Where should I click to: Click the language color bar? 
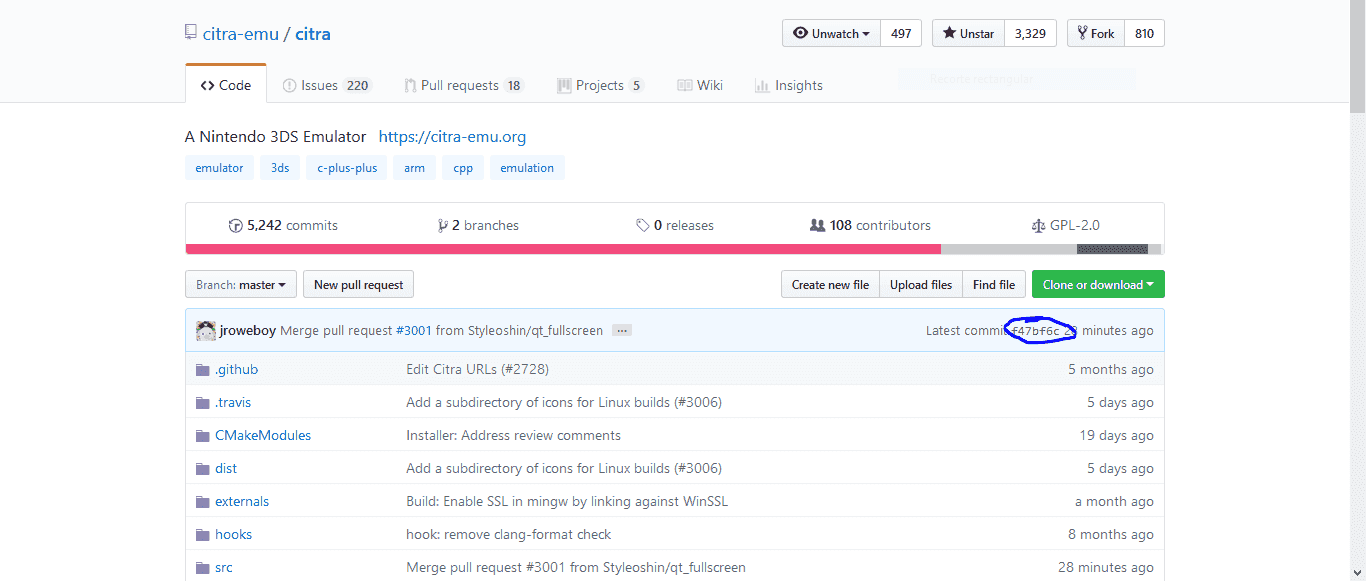674,249
